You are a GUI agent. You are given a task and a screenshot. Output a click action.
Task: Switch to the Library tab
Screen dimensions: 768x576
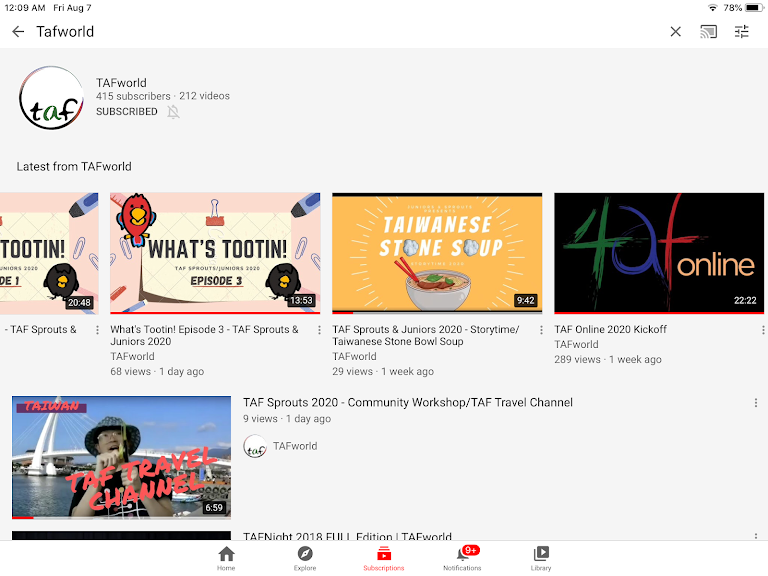(x=541, y=558)
